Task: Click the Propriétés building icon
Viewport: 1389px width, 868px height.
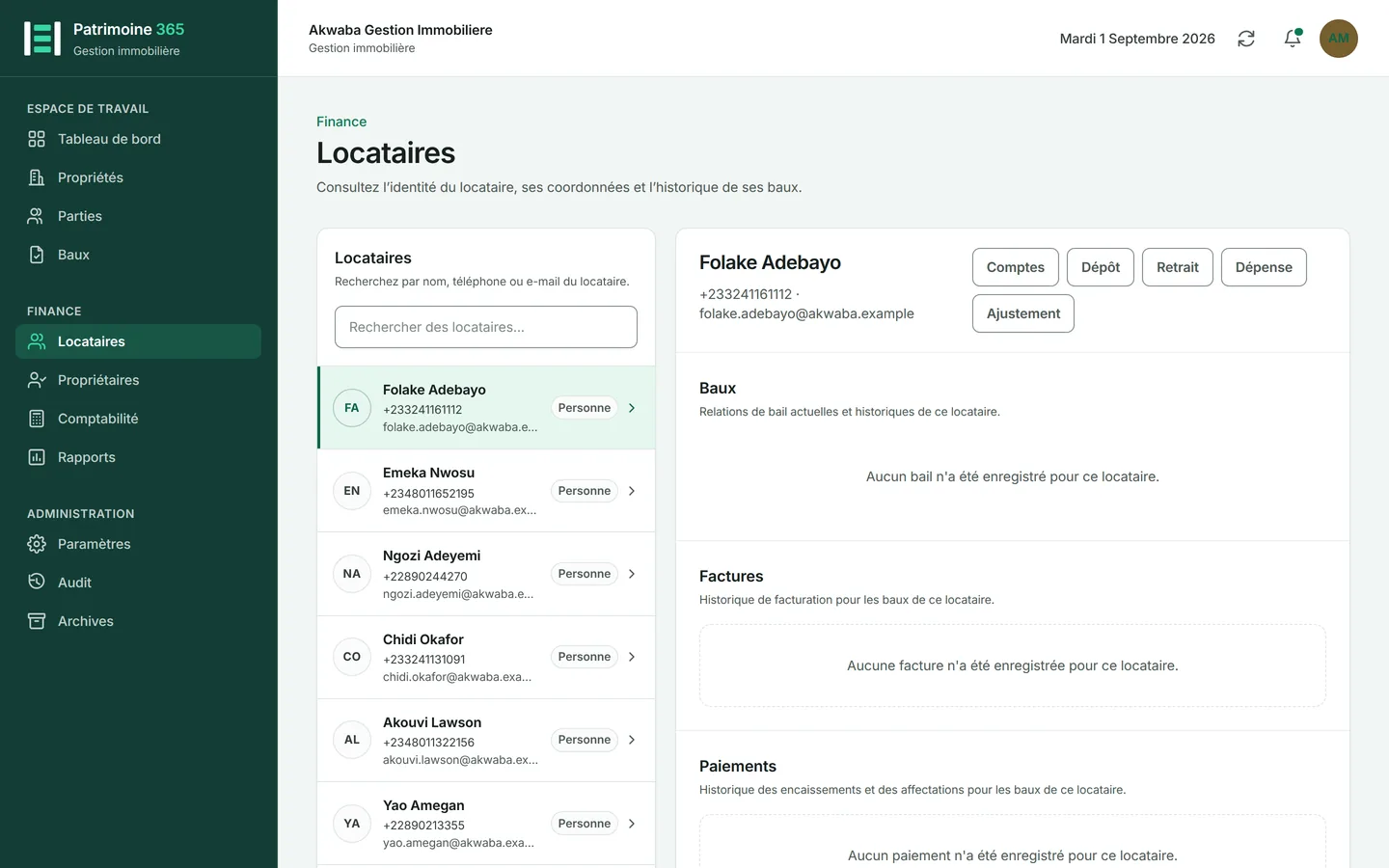Action: pos(37,177)
